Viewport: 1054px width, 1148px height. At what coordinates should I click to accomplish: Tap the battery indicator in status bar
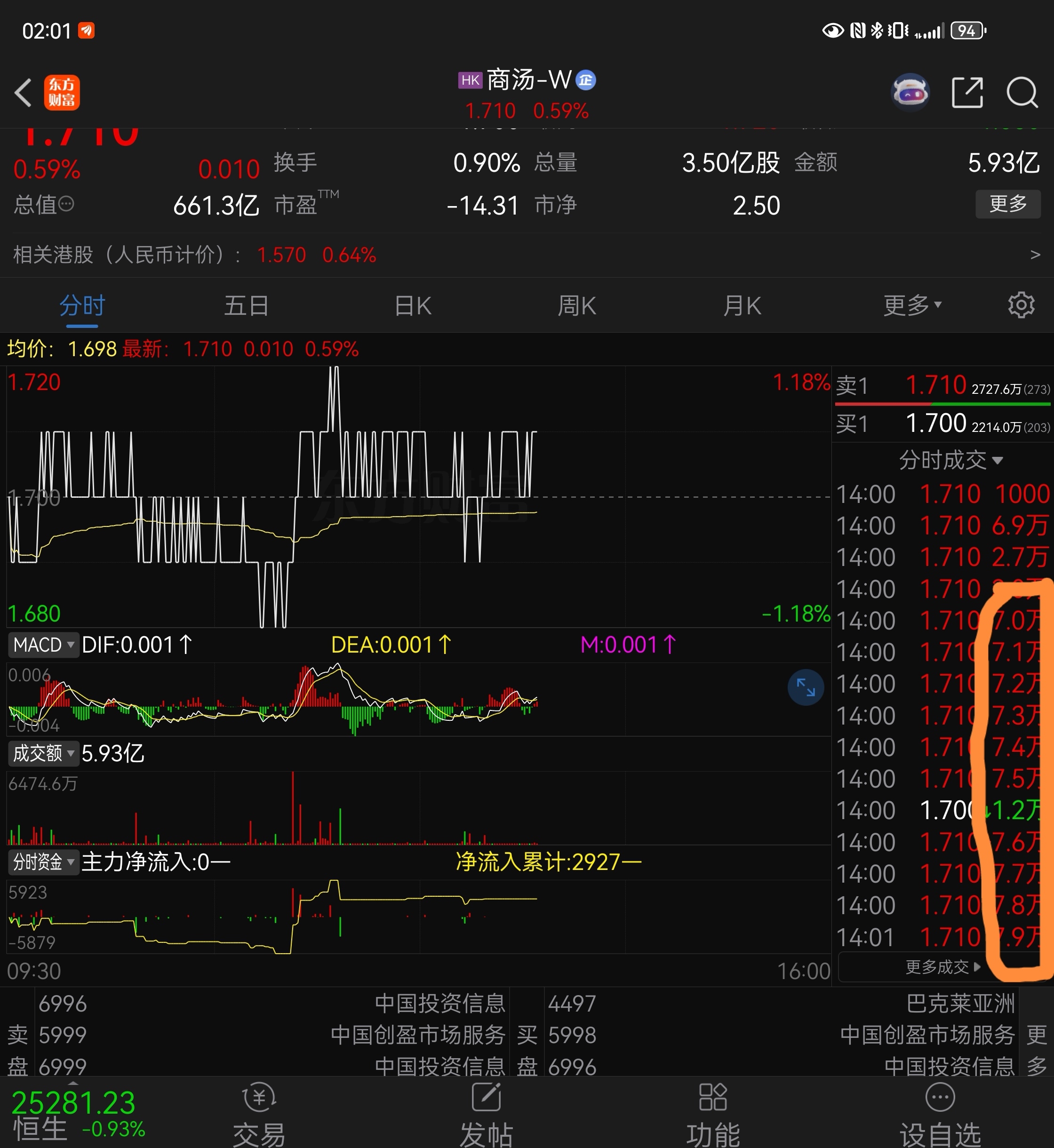(968, 30)
